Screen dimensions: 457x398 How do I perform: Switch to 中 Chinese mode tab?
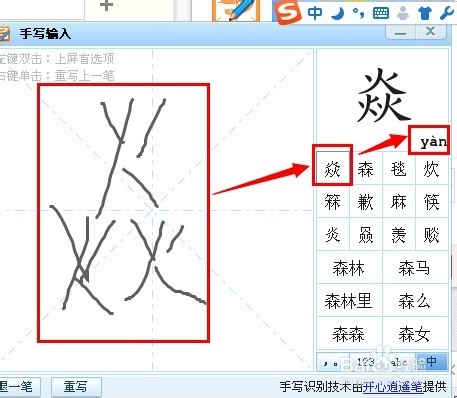point(431,362)
